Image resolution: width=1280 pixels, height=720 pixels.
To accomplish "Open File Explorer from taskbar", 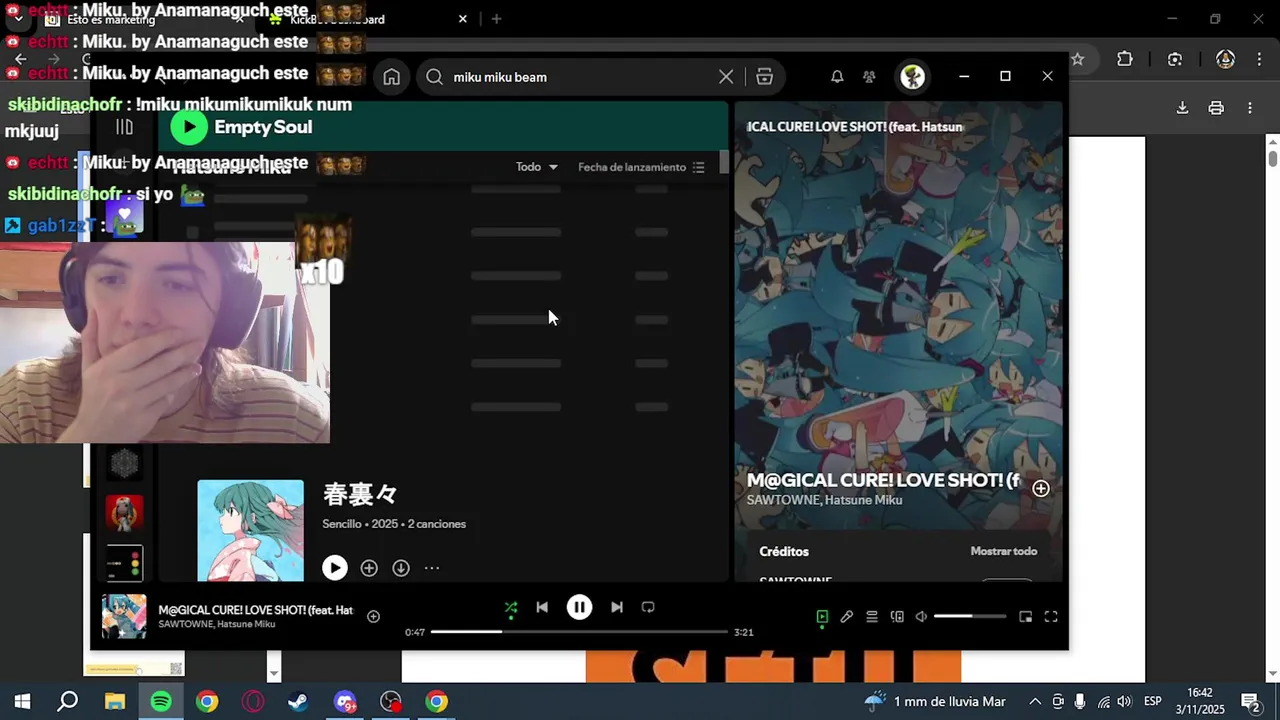I will point(114,702).
